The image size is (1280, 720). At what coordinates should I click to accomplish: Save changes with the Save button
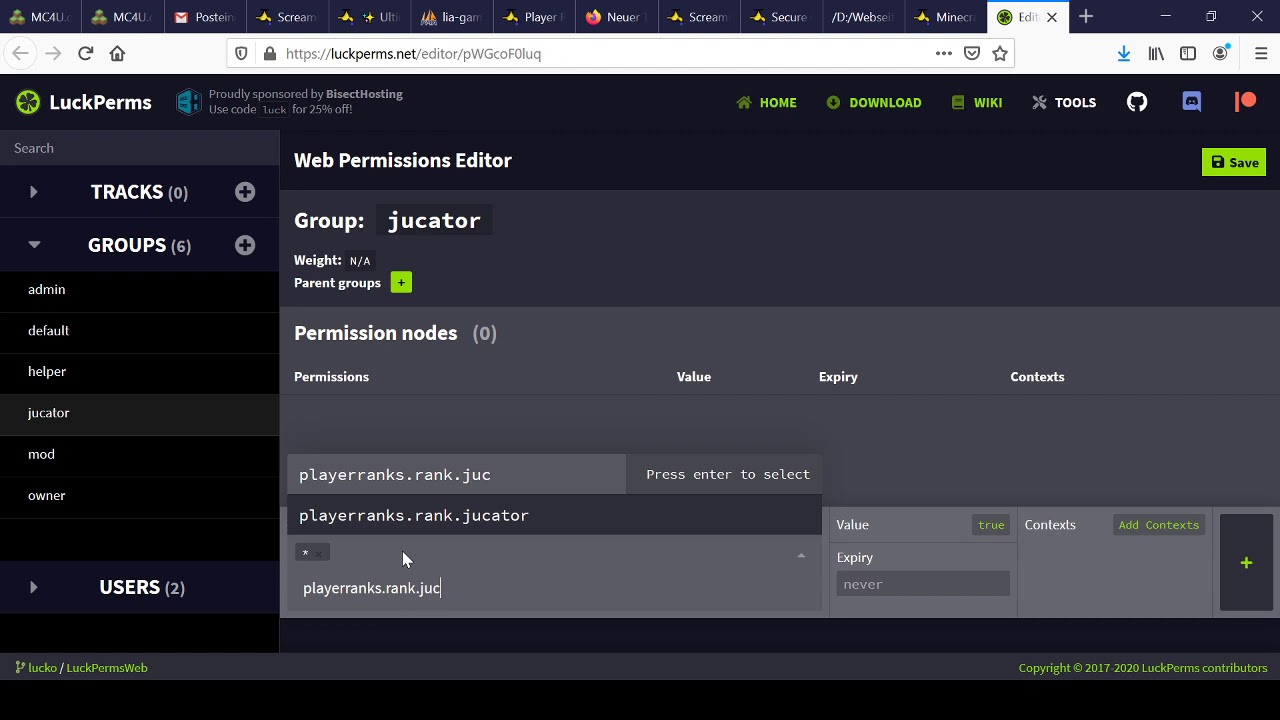click(x=1234, y=162)
